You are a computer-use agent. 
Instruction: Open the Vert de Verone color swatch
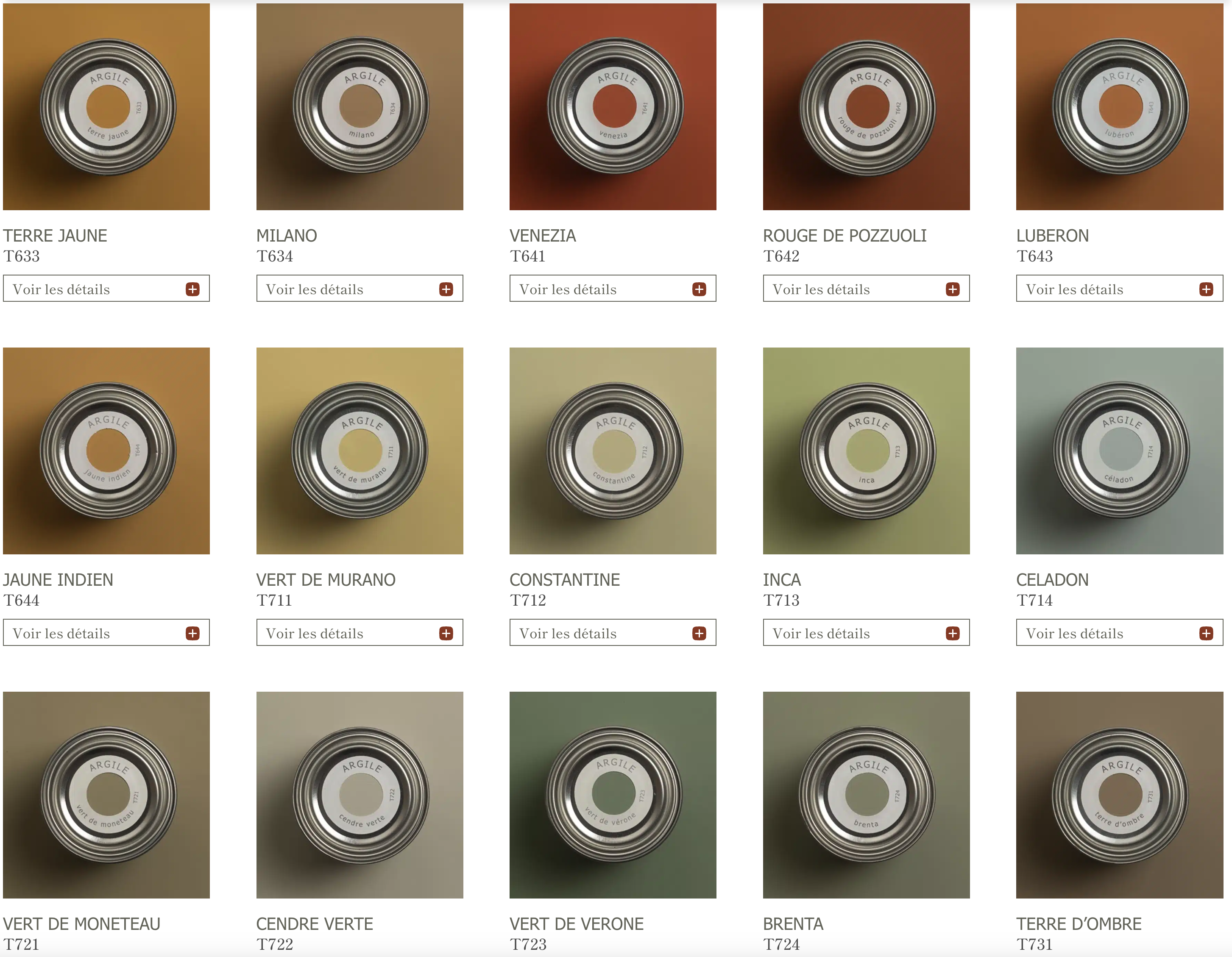coord(613,795)
